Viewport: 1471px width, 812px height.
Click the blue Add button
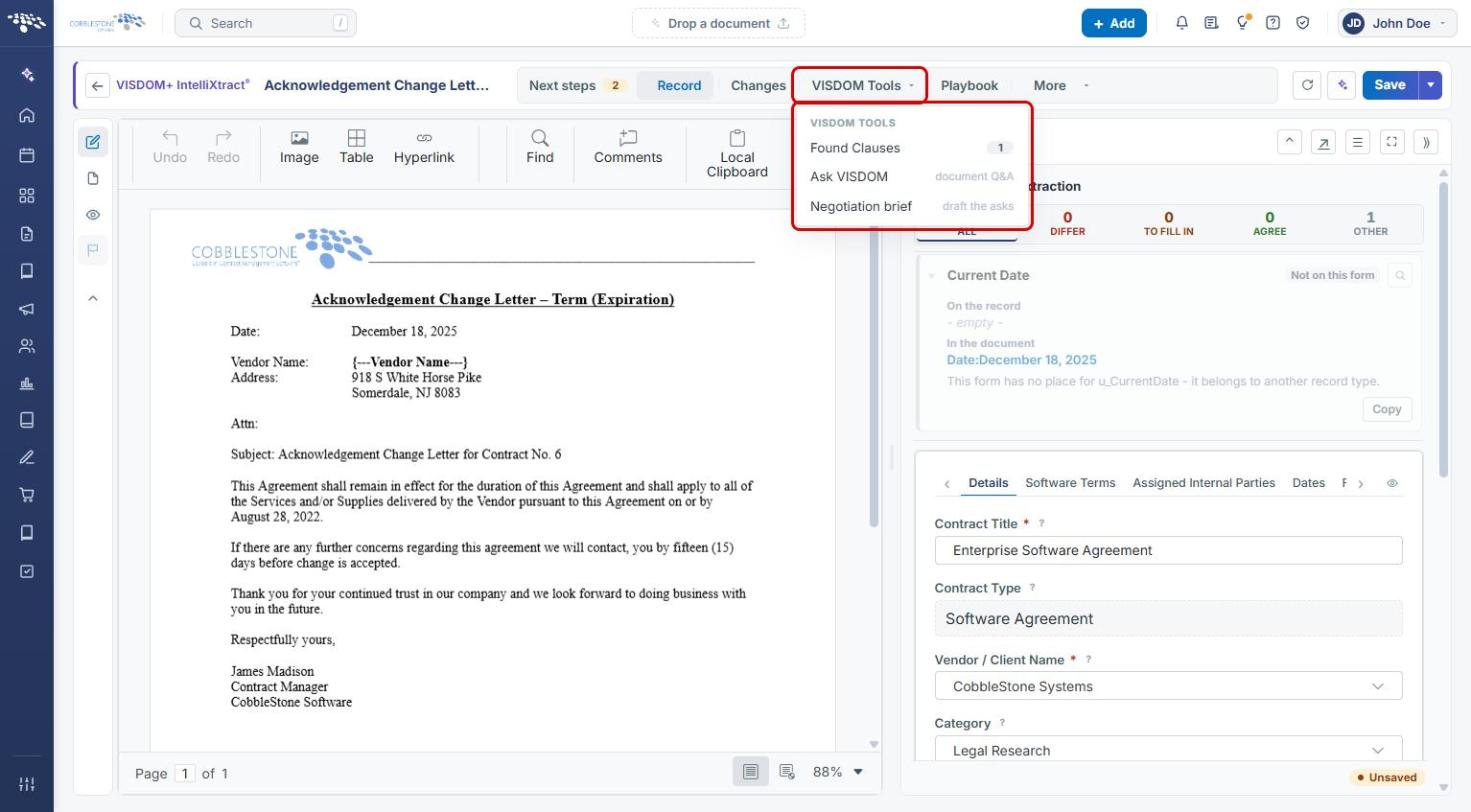pos(1114,23)
